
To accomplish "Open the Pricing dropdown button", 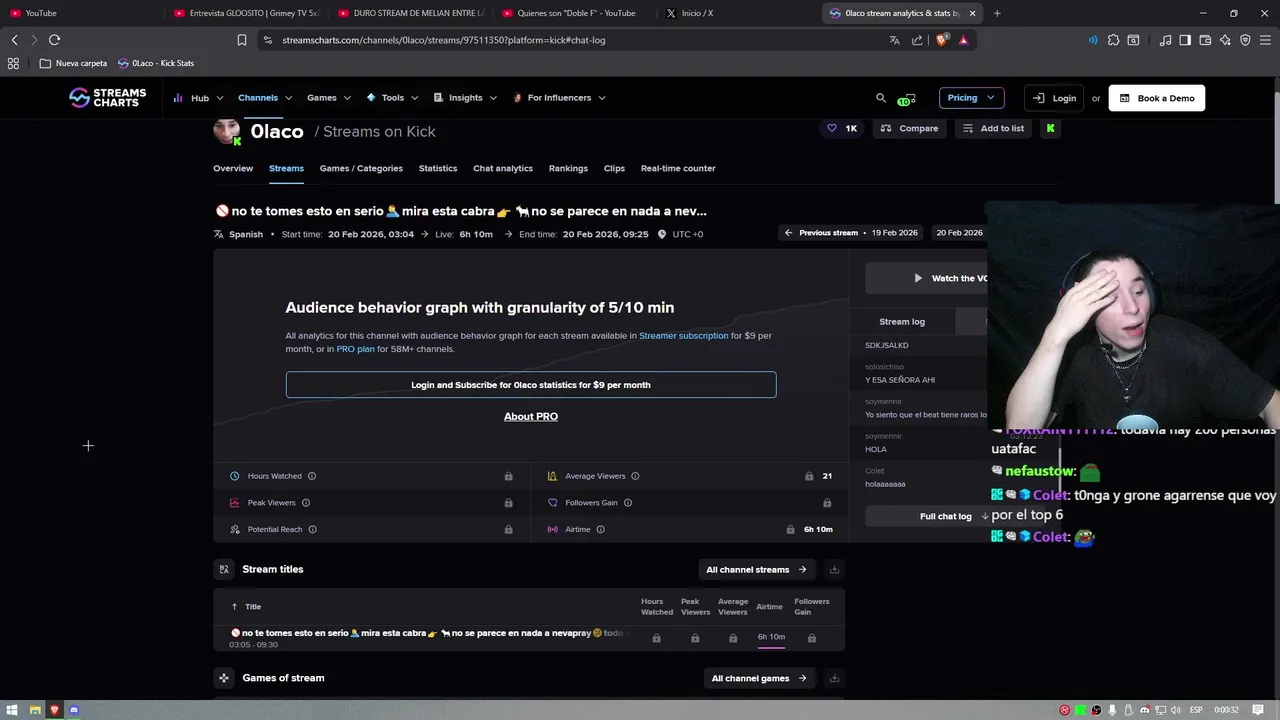I will click(x=971, y=98).
